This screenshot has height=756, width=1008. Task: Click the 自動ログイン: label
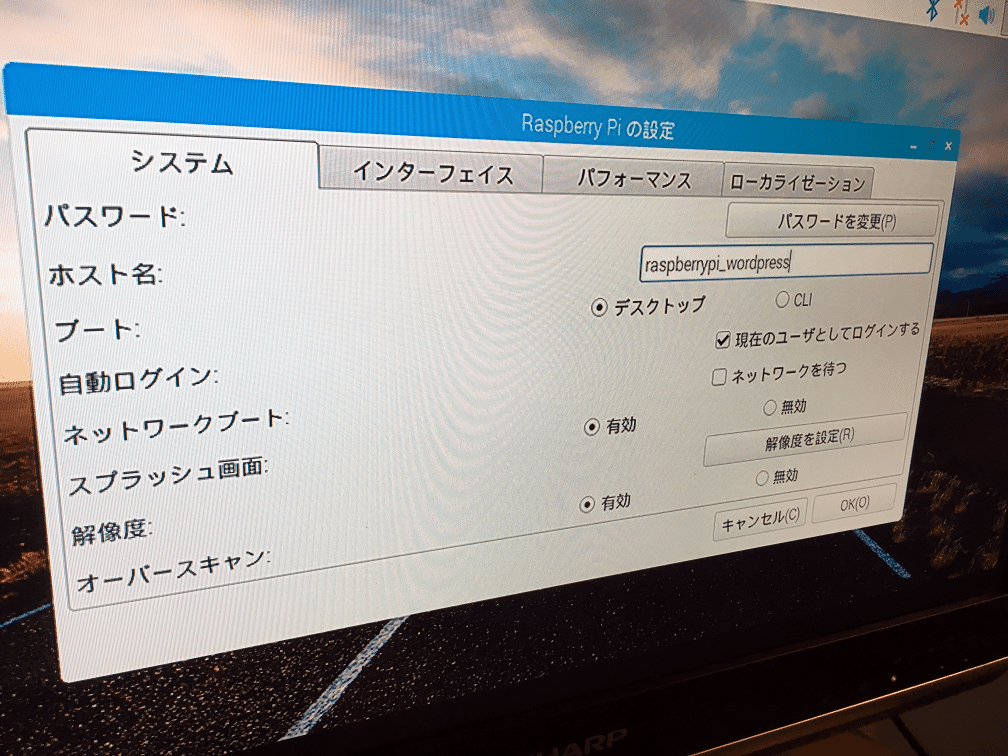[138, 380]
